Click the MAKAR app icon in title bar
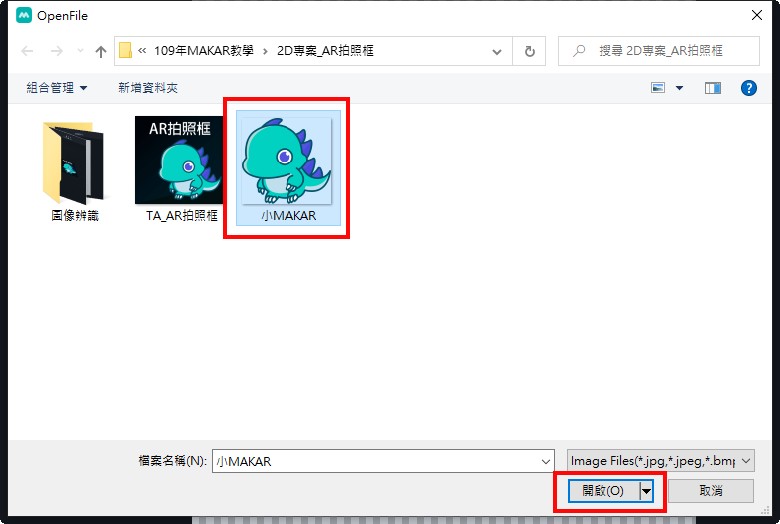The image size is (780, 524). (24, 15)
